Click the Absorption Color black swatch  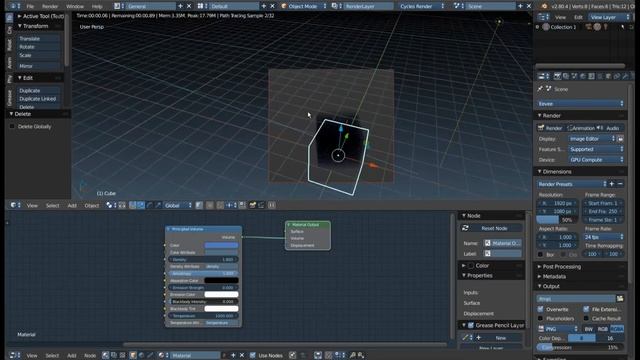[x=221, y=280]
